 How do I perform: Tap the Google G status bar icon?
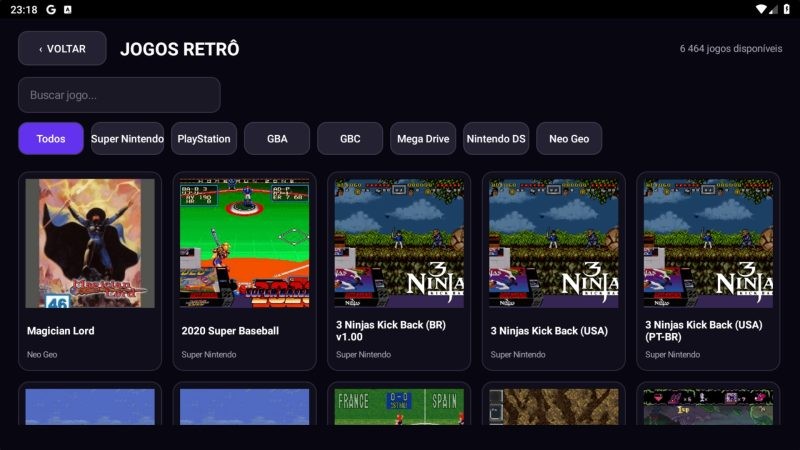(51, 9)
